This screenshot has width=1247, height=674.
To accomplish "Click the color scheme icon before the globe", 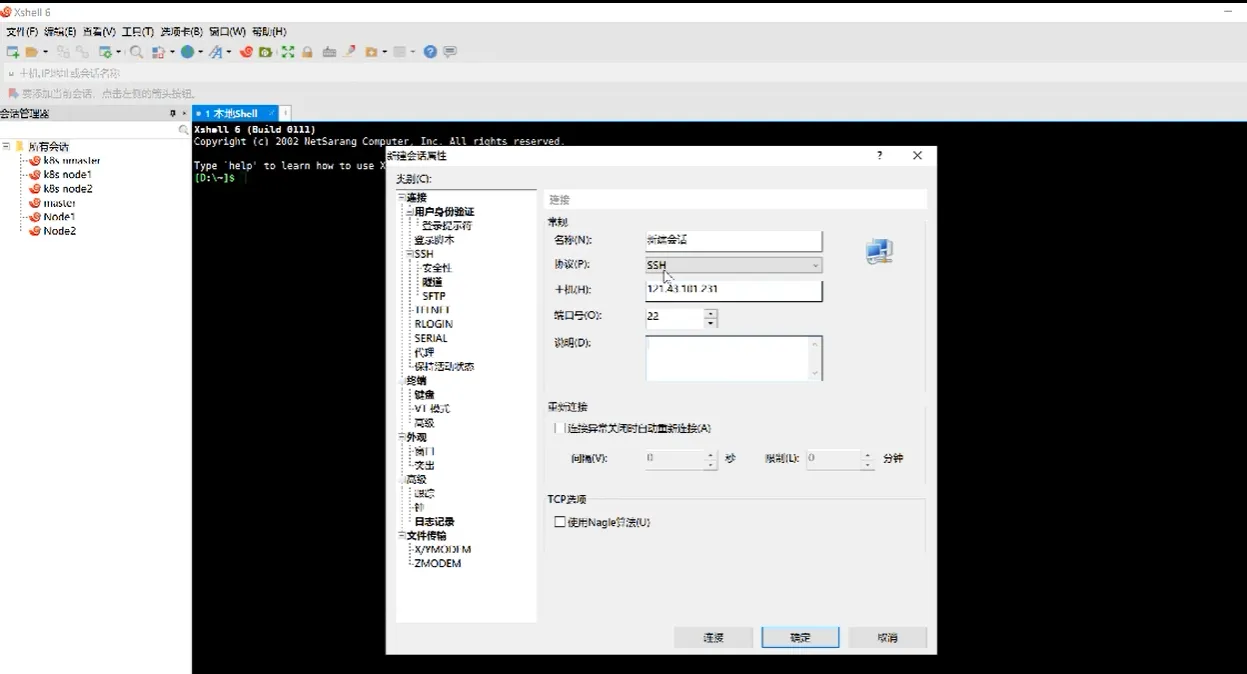I will [158, 52].
